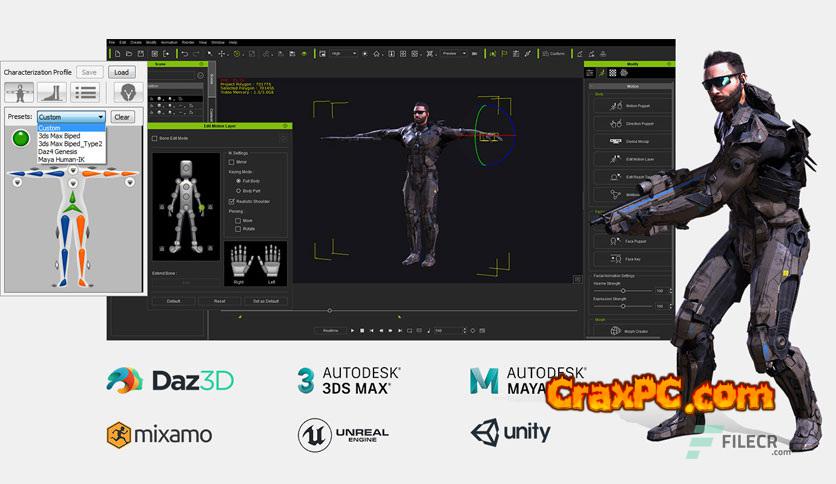Enable the Bone Edit Mode checkbox

154,139
